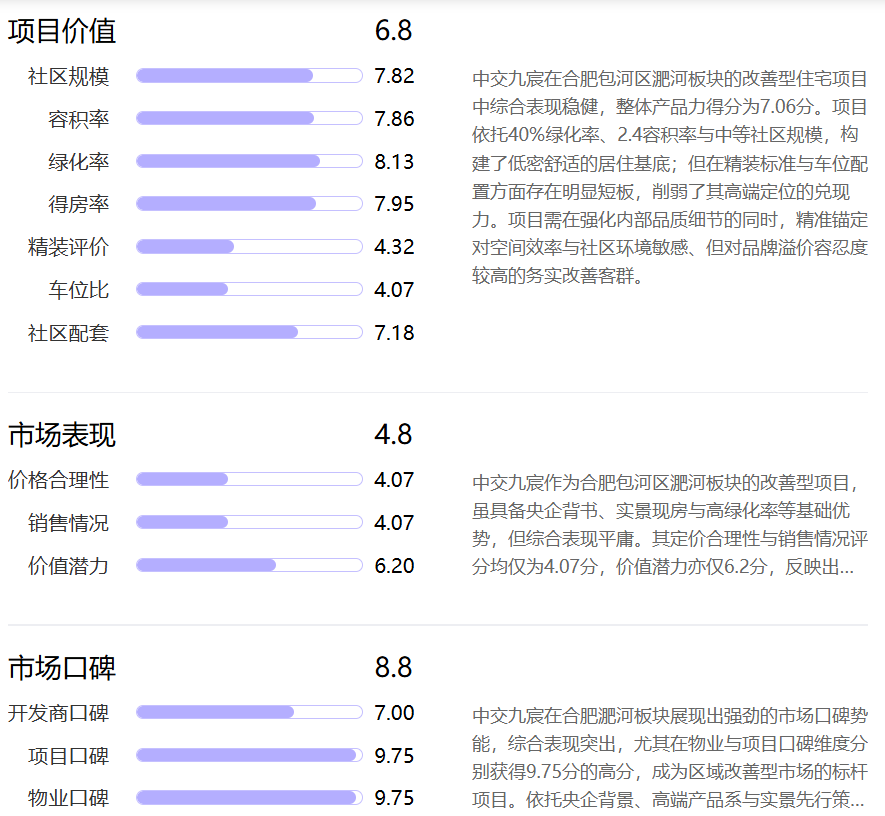The image size is (885, 816).
Task: Click the 项目价值 description paragraph
Action: tap(670, 177)
